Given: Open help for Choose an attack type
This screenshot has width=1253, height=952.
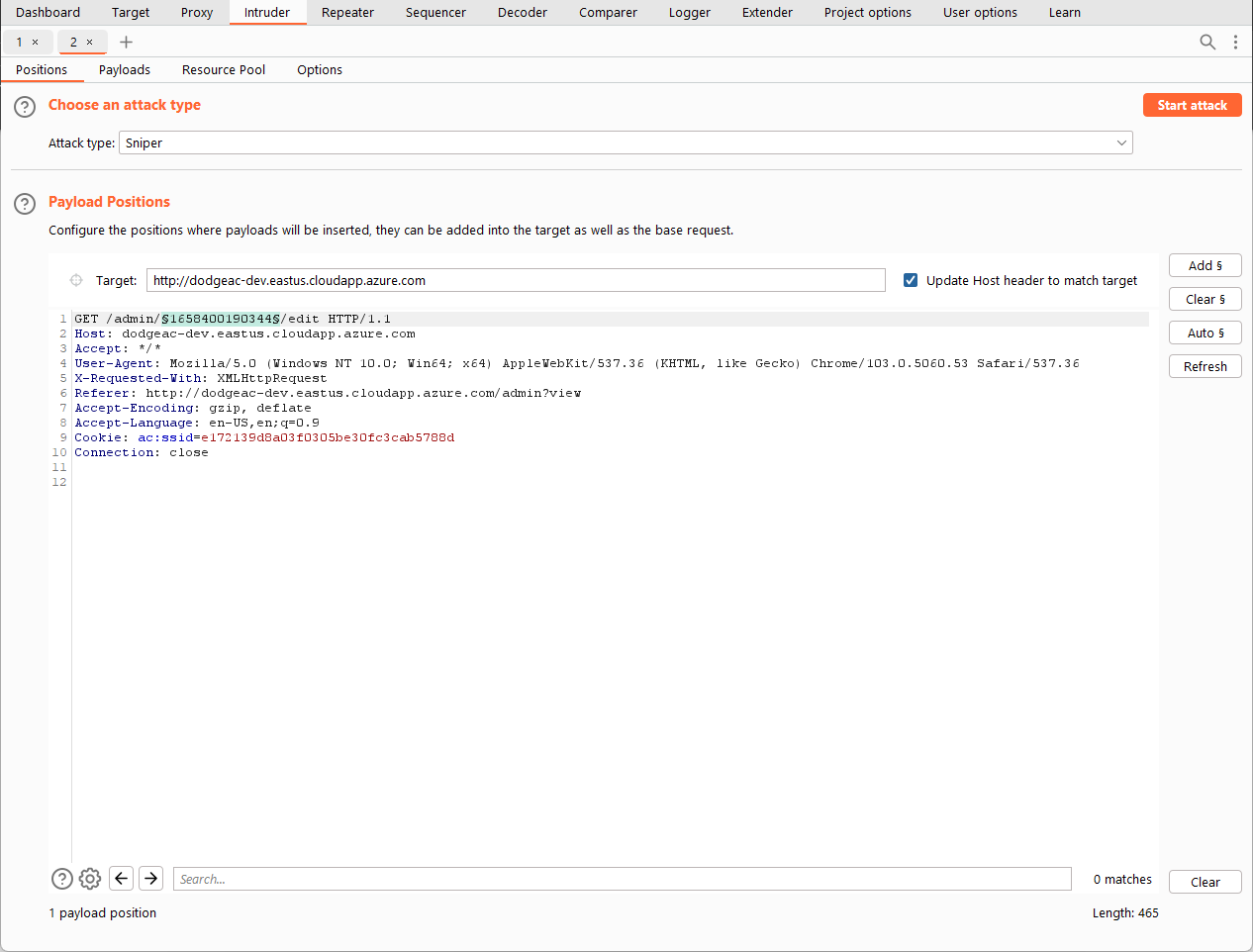Looking at the screenshot, I should tap(25, 107).
